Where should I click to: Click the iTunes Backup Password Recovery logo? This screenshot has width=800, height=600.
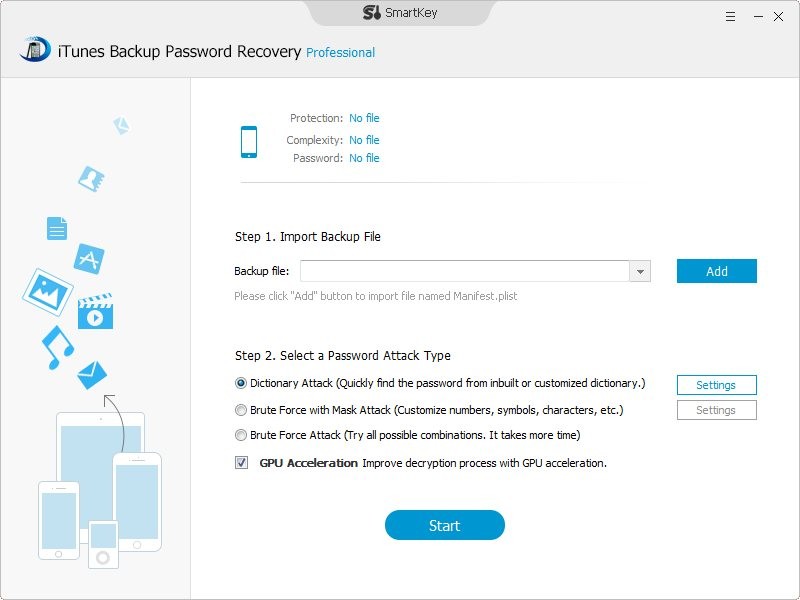point(35,50)
